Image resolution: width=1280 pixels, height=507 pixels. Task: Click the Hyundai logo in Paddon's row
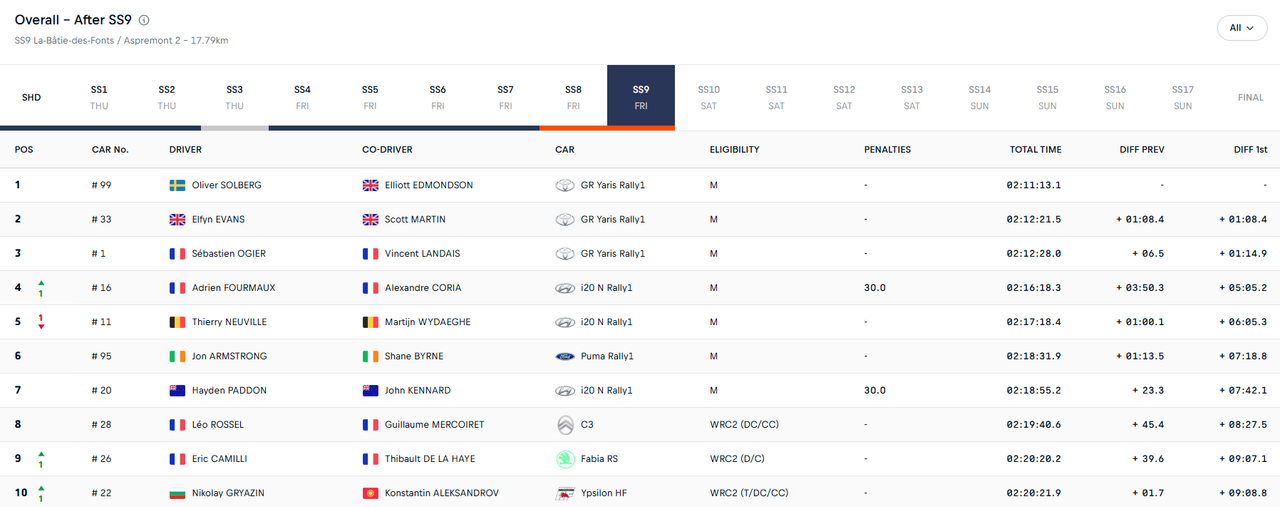(x=565, y=390)
